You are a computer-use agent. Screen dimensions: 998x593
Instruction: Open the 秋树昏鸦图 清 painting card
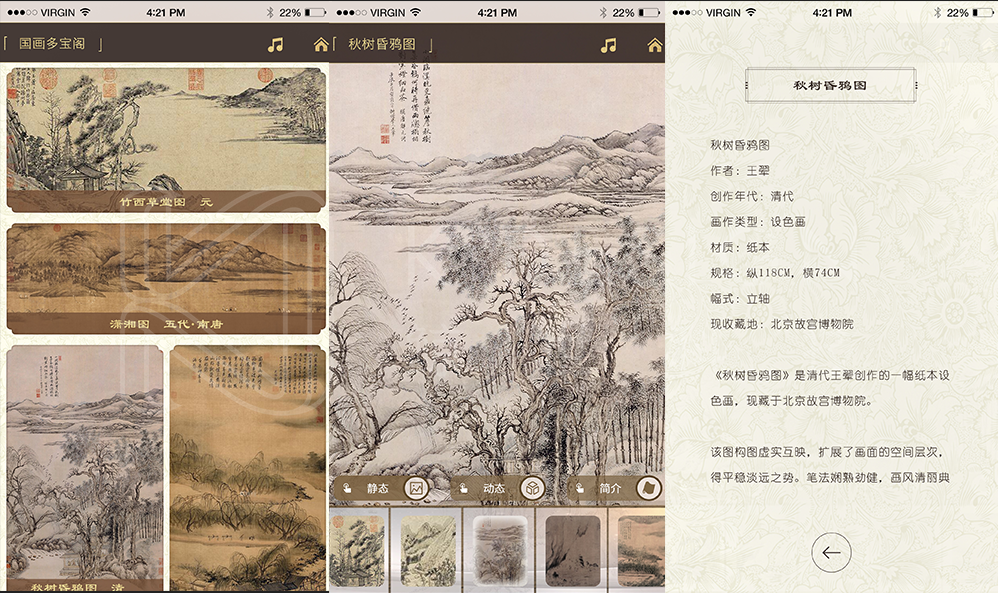(85, 469)
